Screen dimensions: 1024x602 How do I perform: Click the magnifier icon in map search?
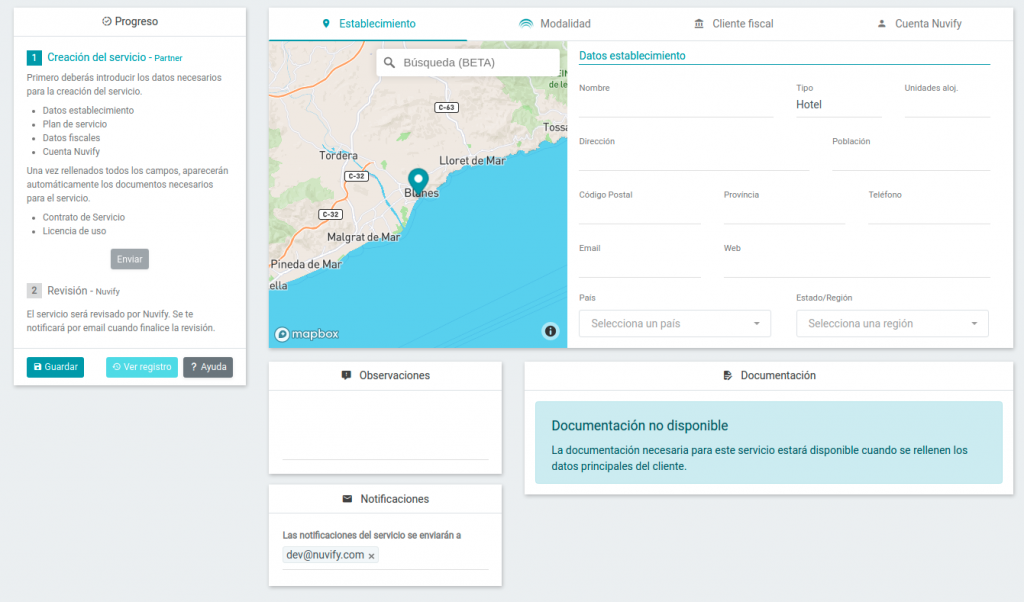[389, 63]
